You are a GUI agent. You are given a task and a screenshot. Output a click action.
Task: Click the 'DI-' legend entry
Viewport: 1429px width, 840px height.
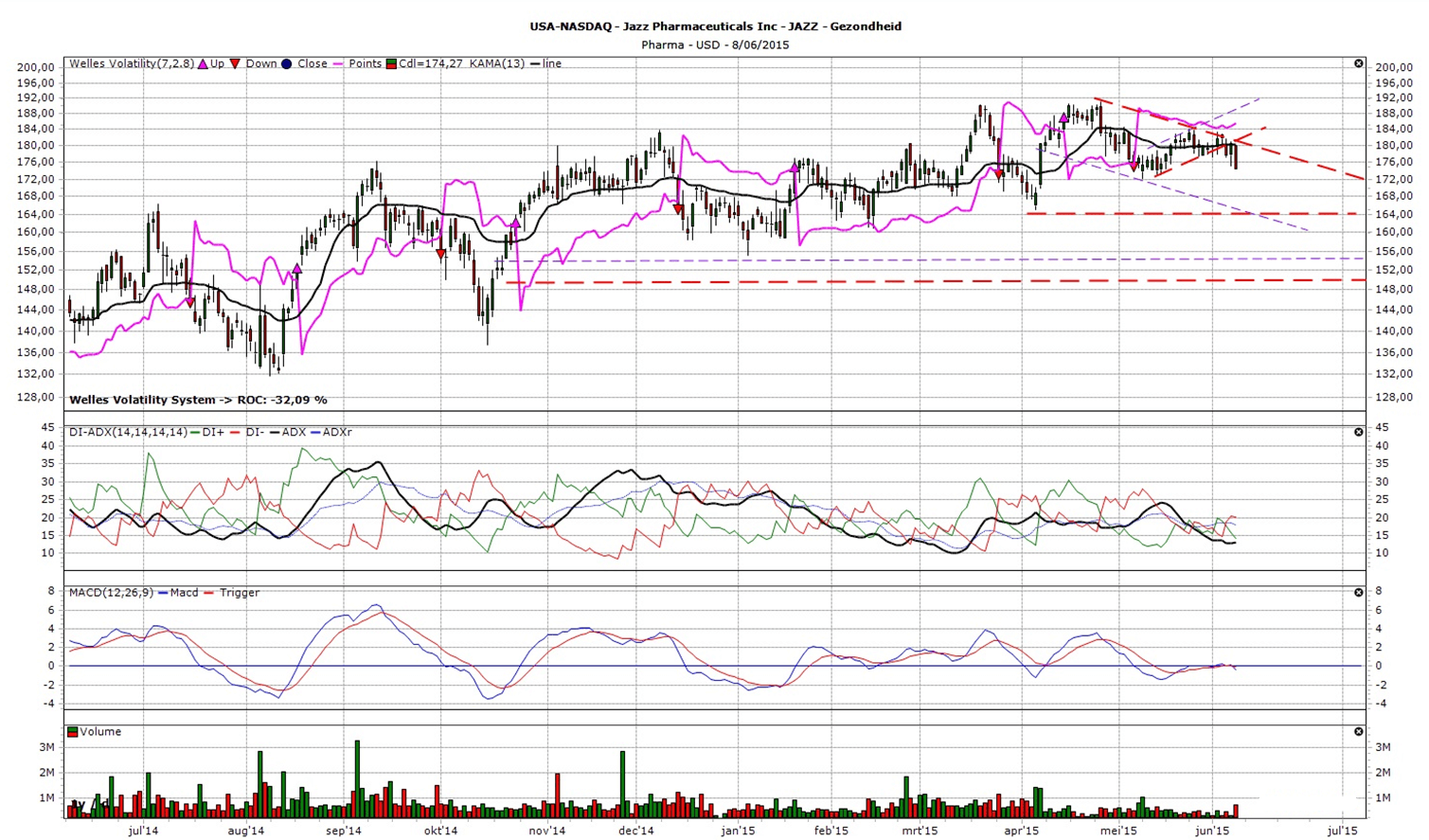(255, 432)
